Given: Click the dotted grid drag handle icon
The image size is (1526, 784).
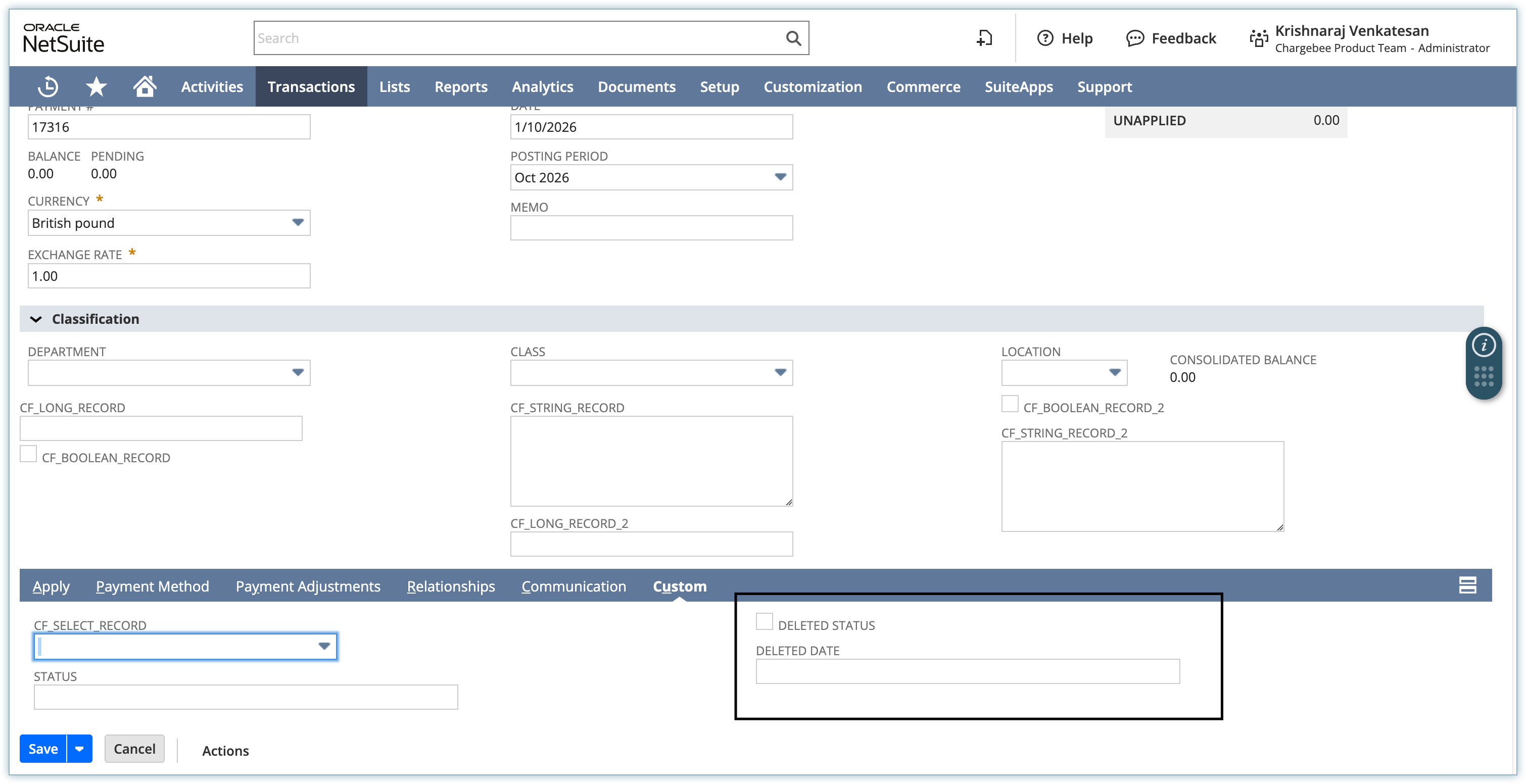Looking at the screenshot, I should pyautogui.click(x=1484, y=377).
